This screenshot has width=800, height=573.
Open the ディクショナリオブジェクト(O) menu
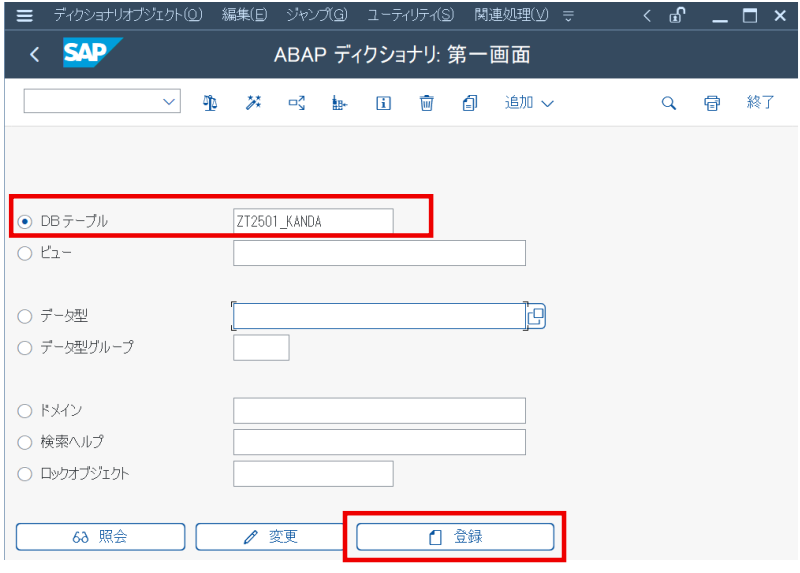point(128,15)
